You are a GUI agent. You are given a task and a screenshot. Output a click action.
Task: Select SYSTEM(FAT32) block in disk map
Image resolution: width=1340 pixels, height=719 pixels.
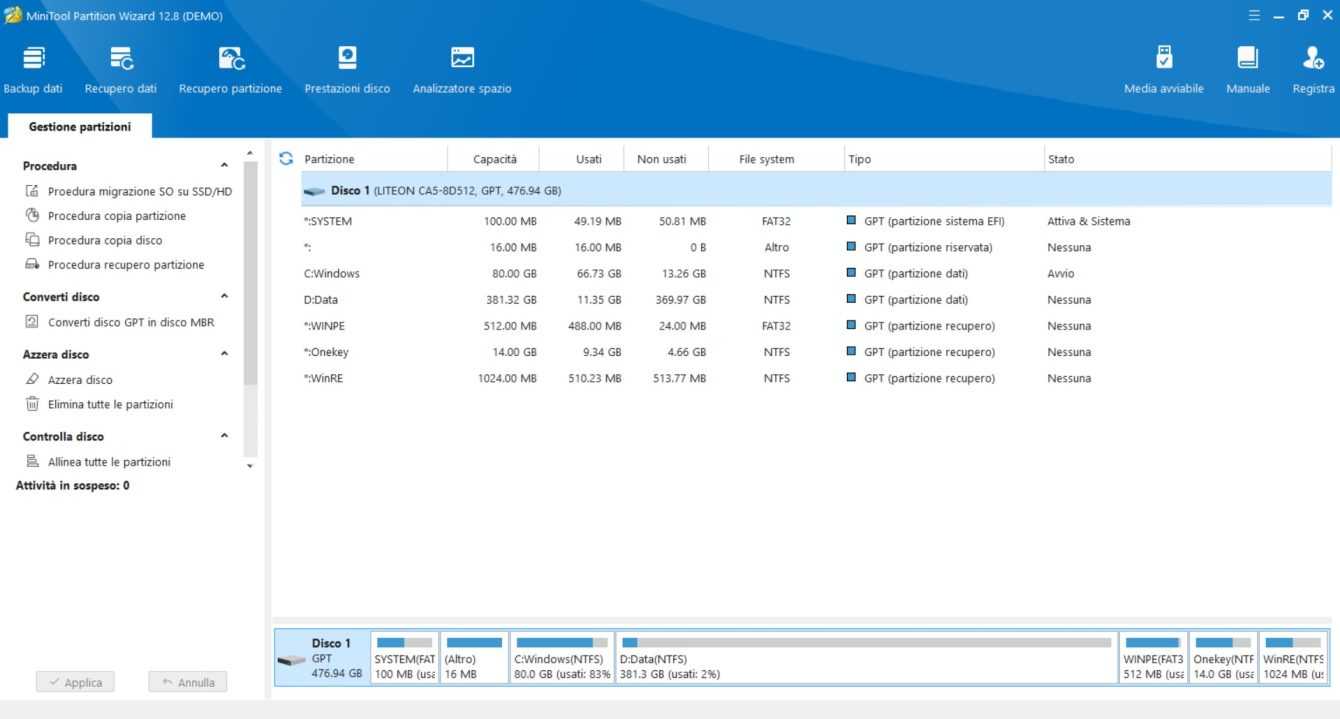click(404, 657)
